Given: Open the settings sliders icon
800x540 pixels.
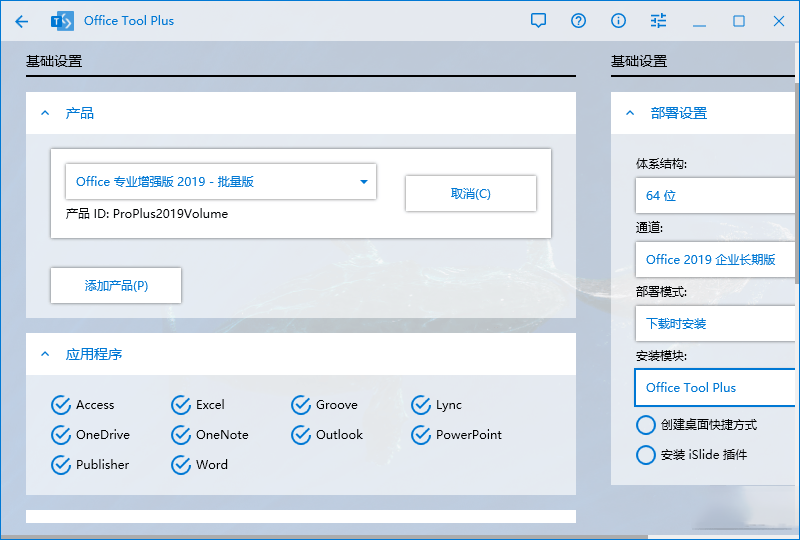Looking at the screenshot, I should 658,21.
